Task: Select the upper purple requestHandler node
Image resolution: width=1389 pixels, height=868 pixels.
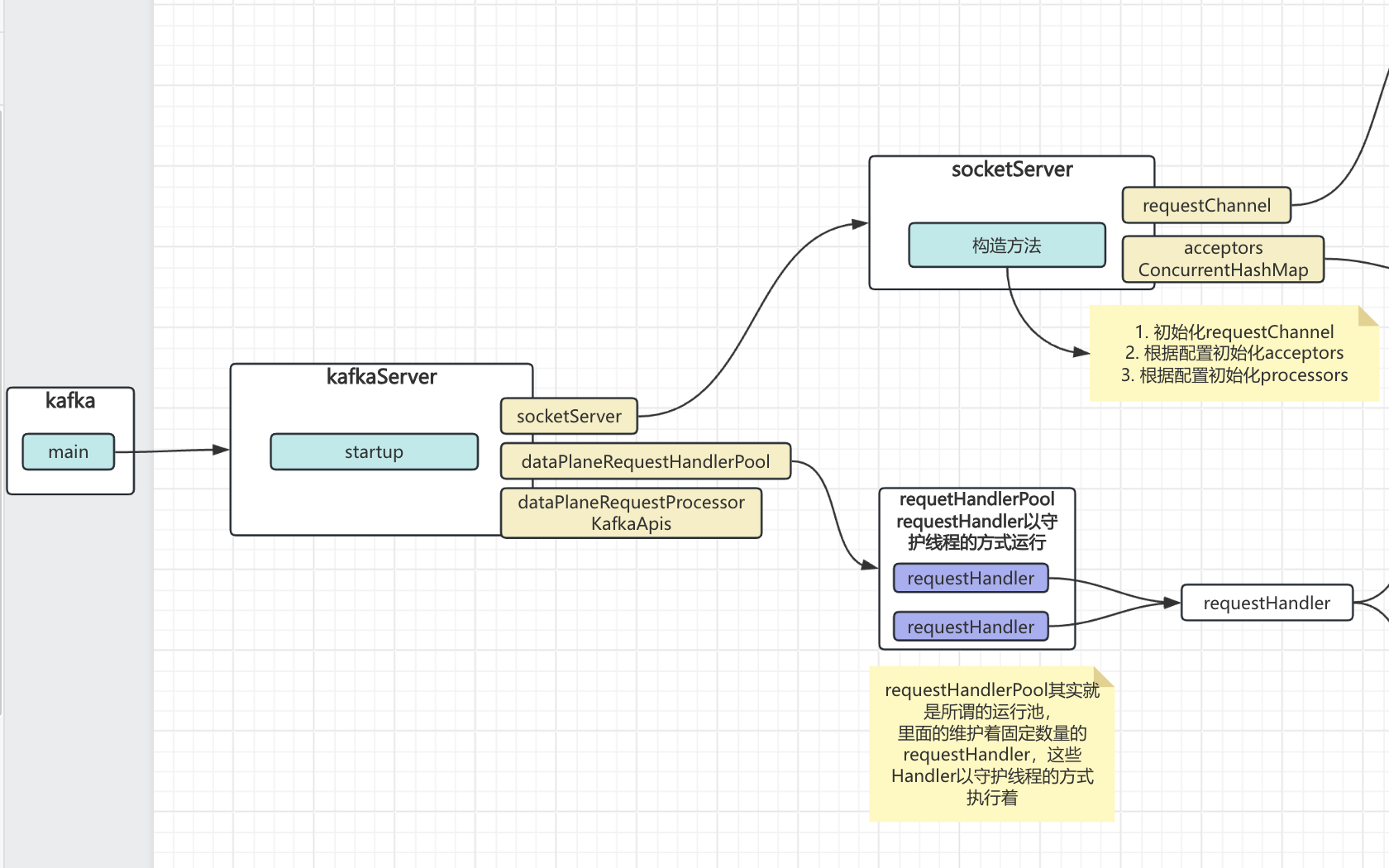Action: pyautogui.click(x=971, y=578)
